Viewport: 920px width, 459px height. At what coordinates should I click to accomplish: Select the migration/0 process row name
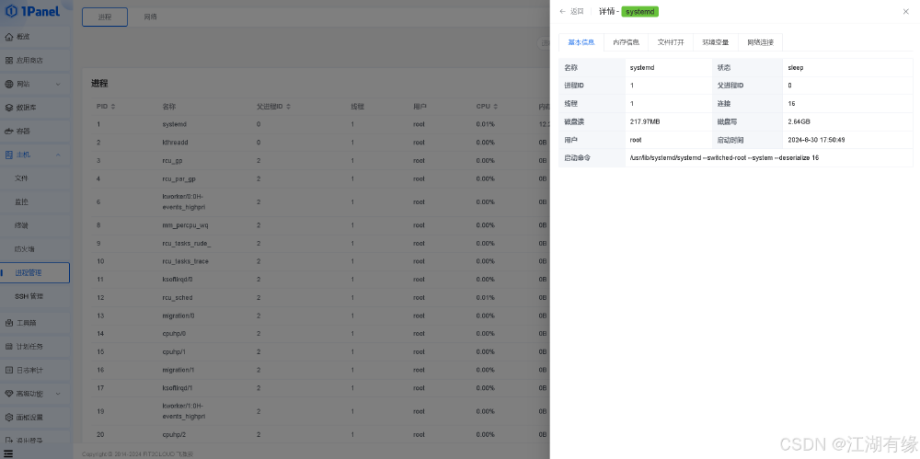[x=178, y=315]
